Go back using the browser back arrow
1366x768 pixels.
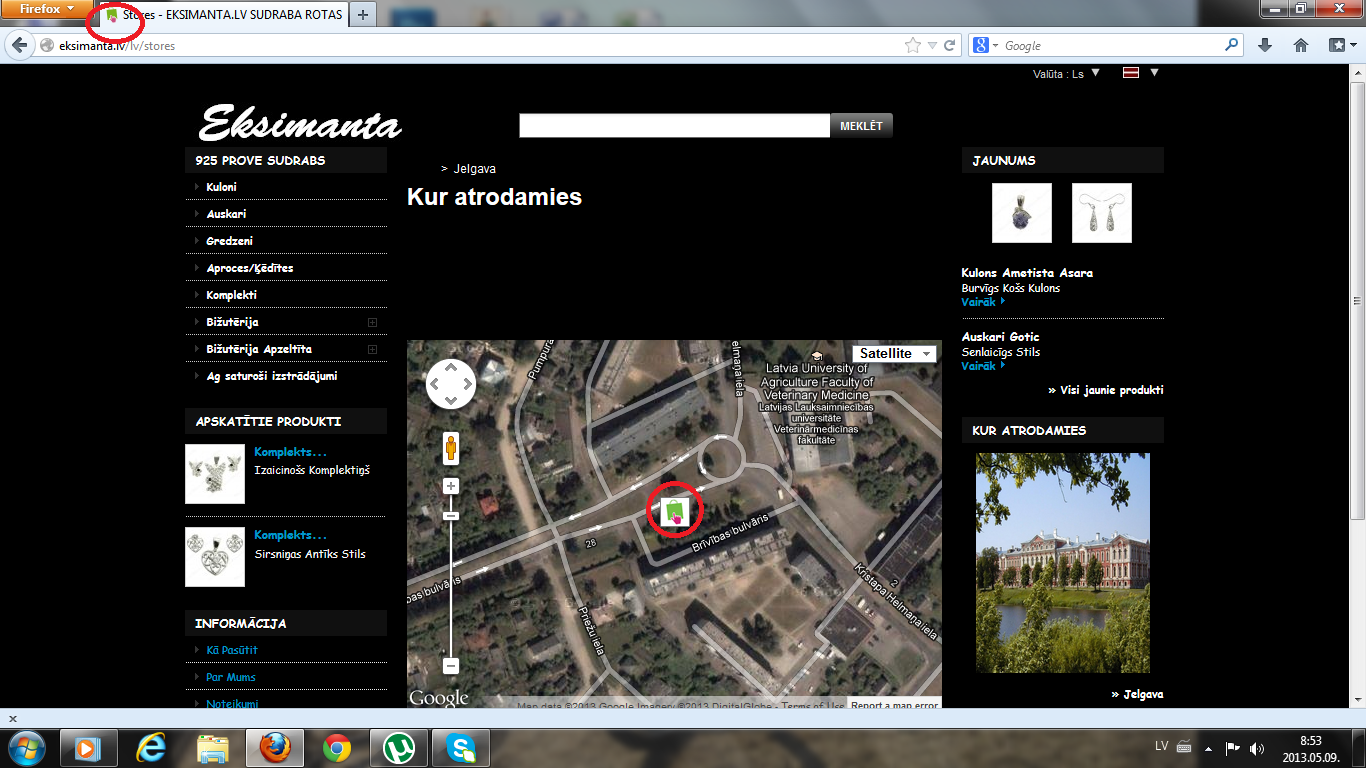pyautogui.click(x=20, y=45)
